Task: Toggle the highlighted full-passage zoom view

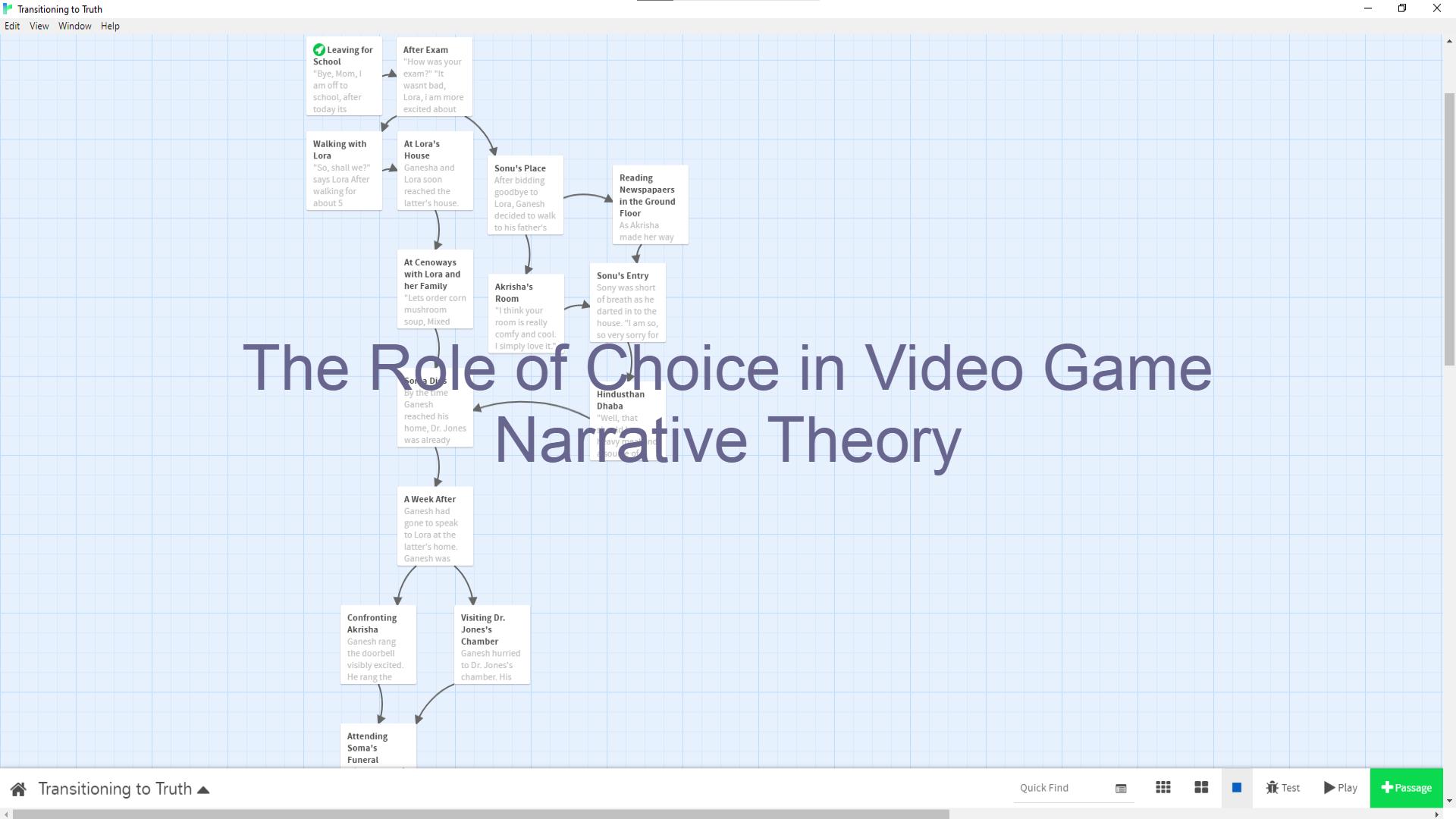Action: (x=1236, y=788)
